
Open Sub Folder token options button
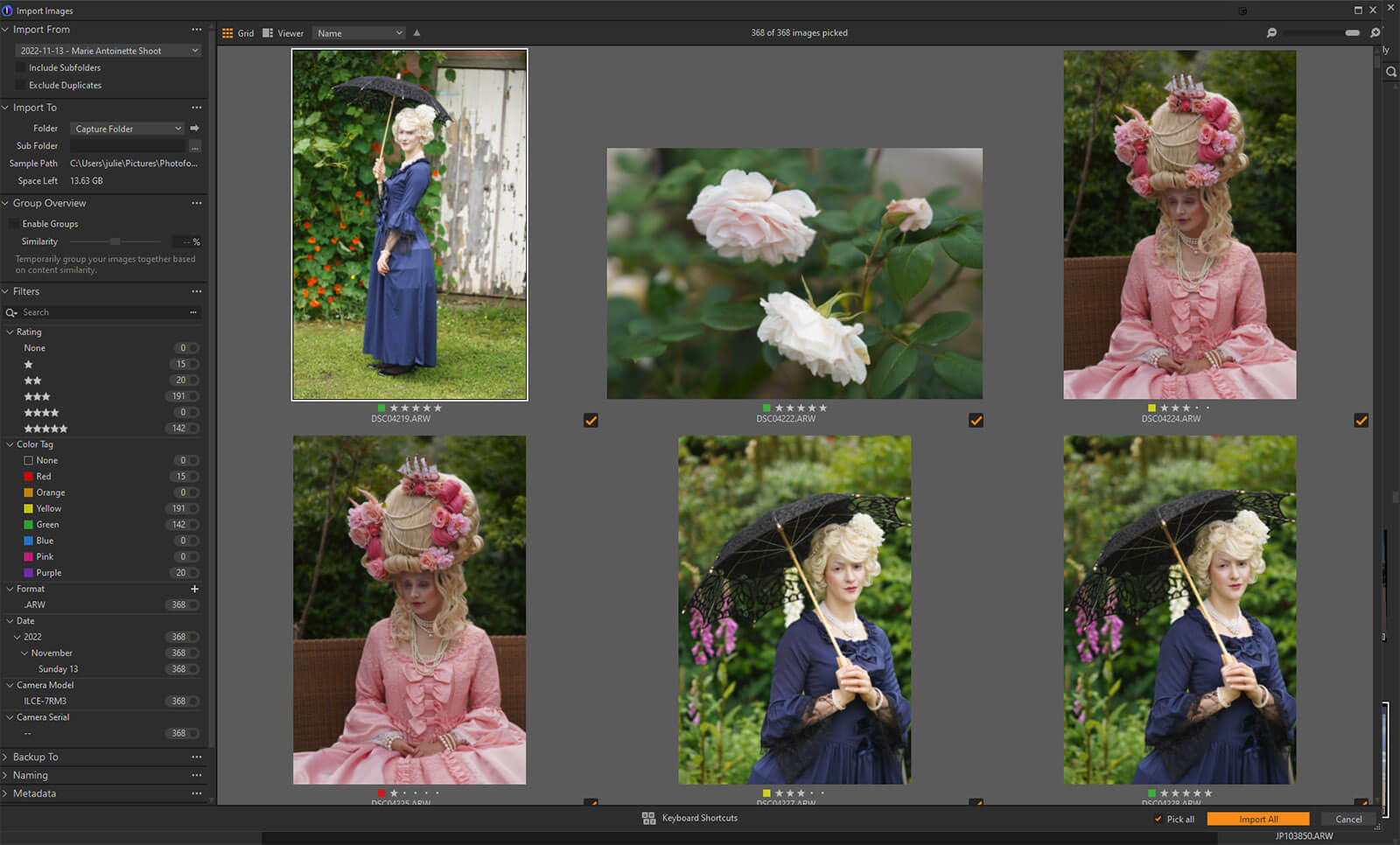pos(195,146)
